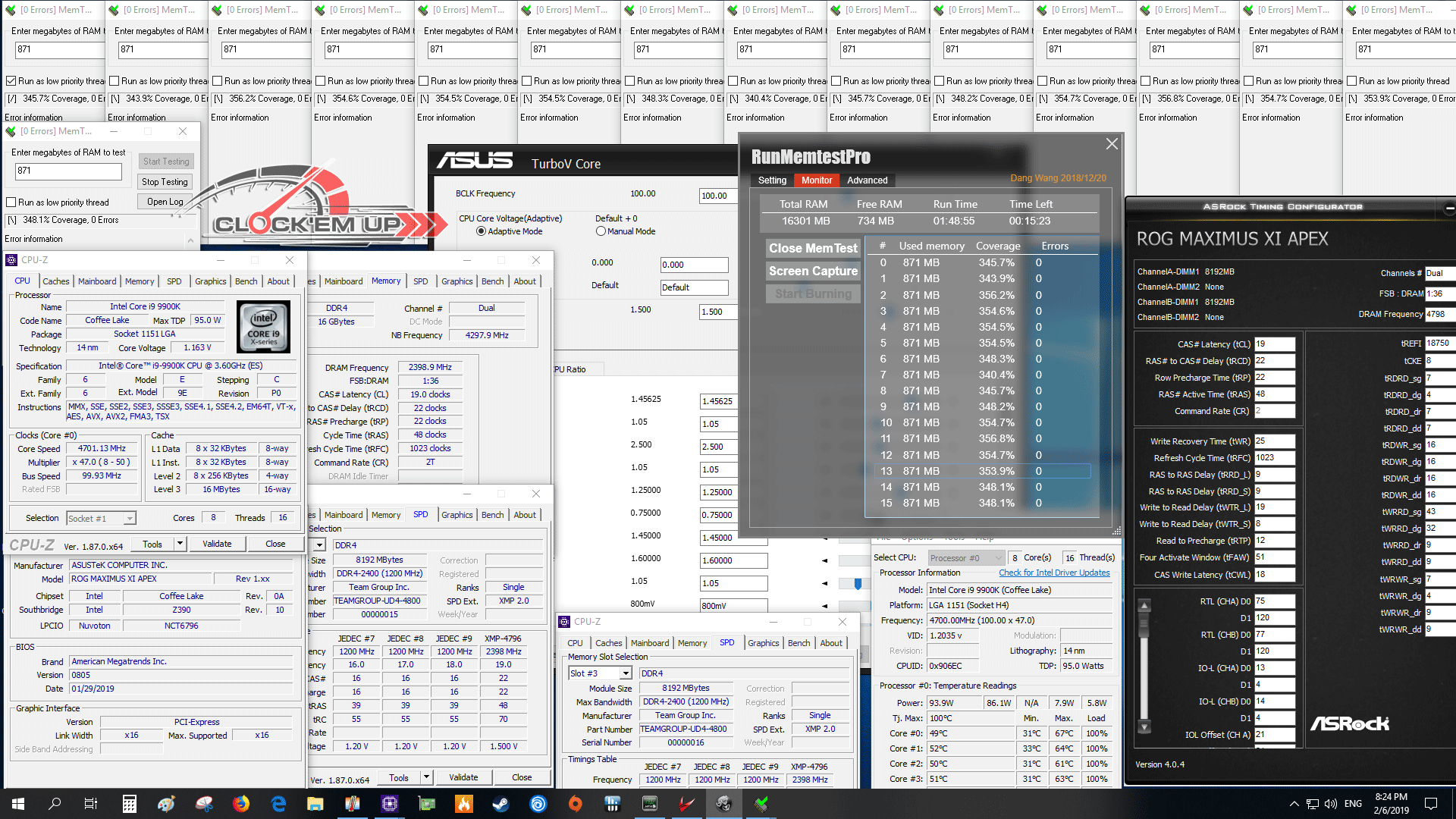This screenshot has width=1456, height=819.
Task: Select Adaptive Mode radio button
Action: (x=481, y=231)
